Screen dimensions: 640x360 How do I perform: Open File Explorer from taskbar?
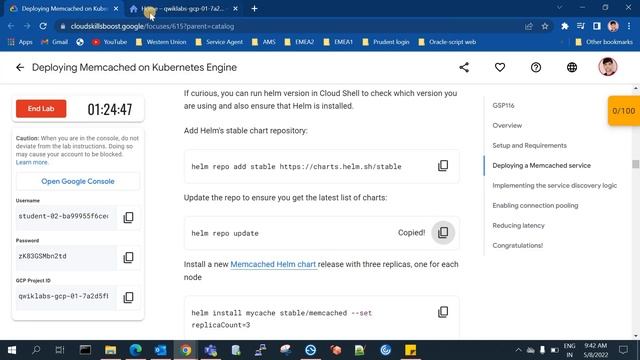tap(110, 350)
